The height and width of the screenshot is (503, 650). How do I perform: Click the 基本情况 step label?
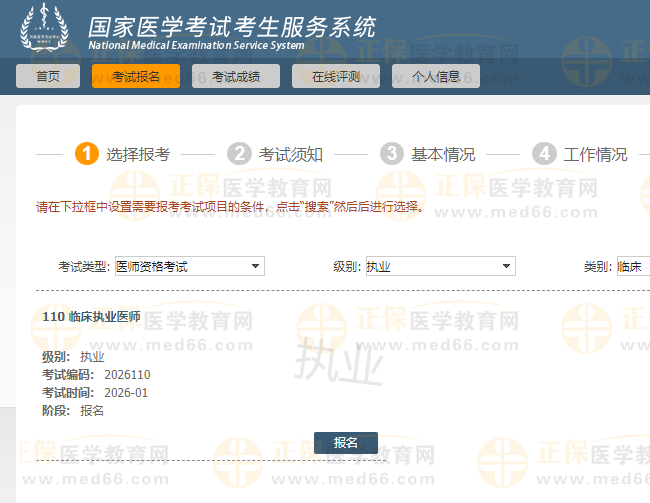pyautogui.click(x=443, y=155)
